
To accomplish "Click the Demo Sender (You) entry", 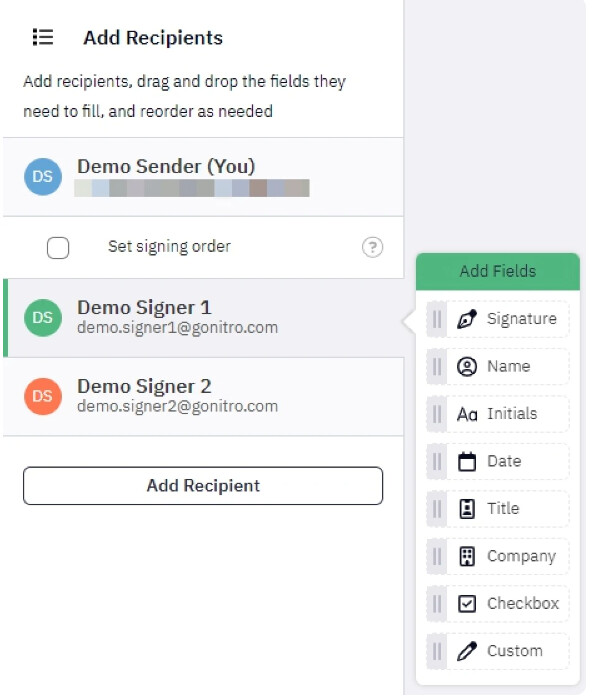I will point(204,177).
